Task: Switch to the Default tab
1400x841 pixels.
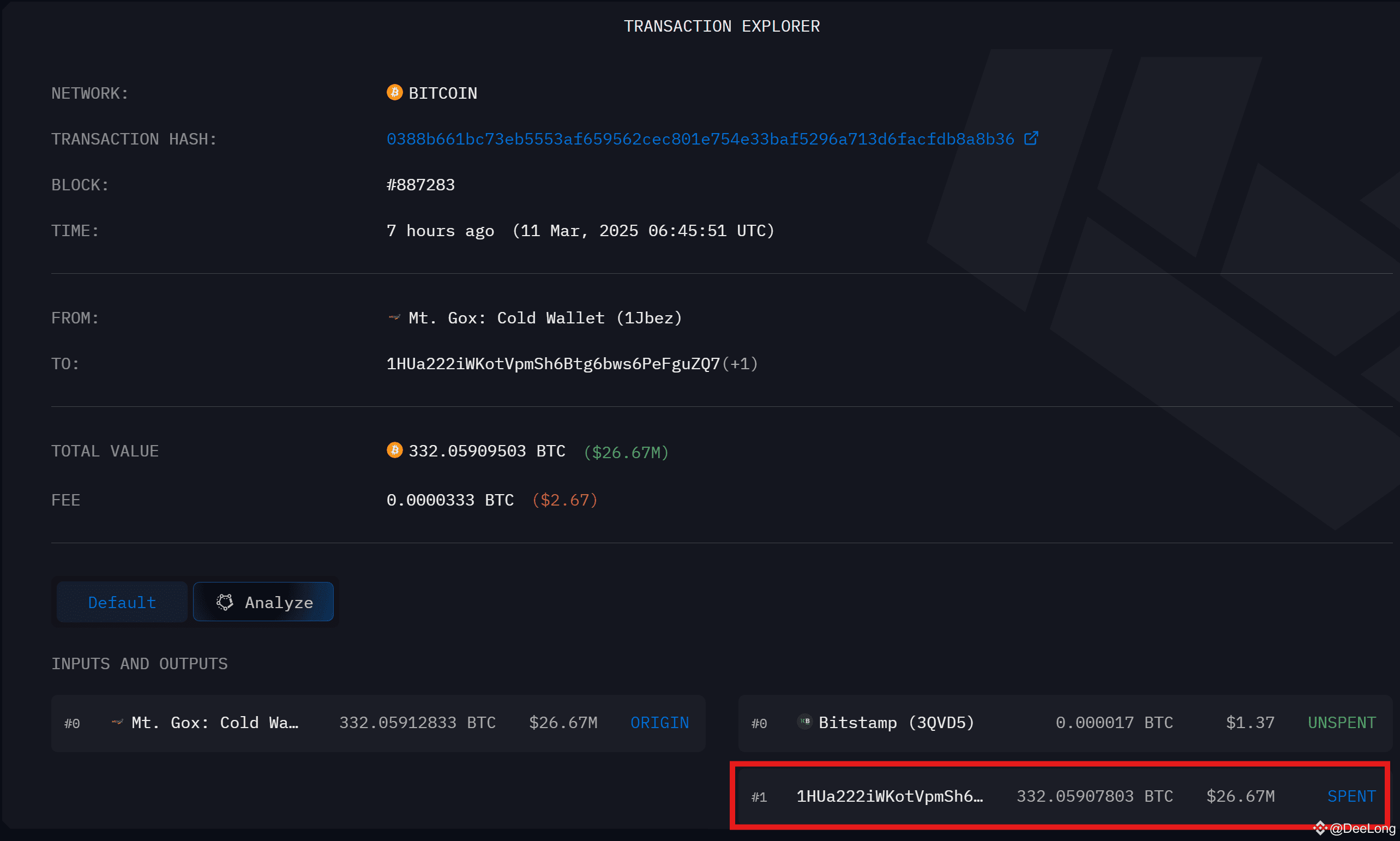Action: point(122,602)
